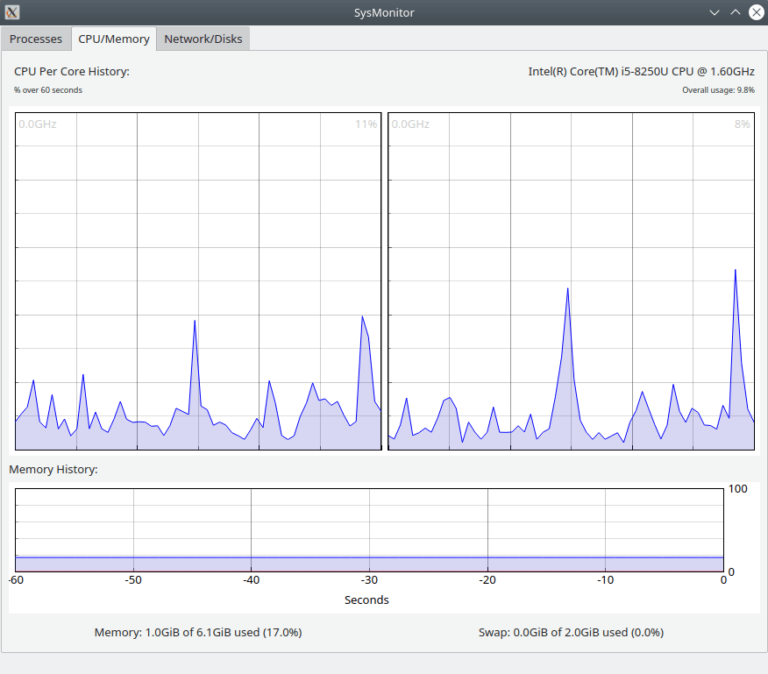Click the 100 label on memory graph scale
The image size is (768, 674).
[x=738, y=489]
